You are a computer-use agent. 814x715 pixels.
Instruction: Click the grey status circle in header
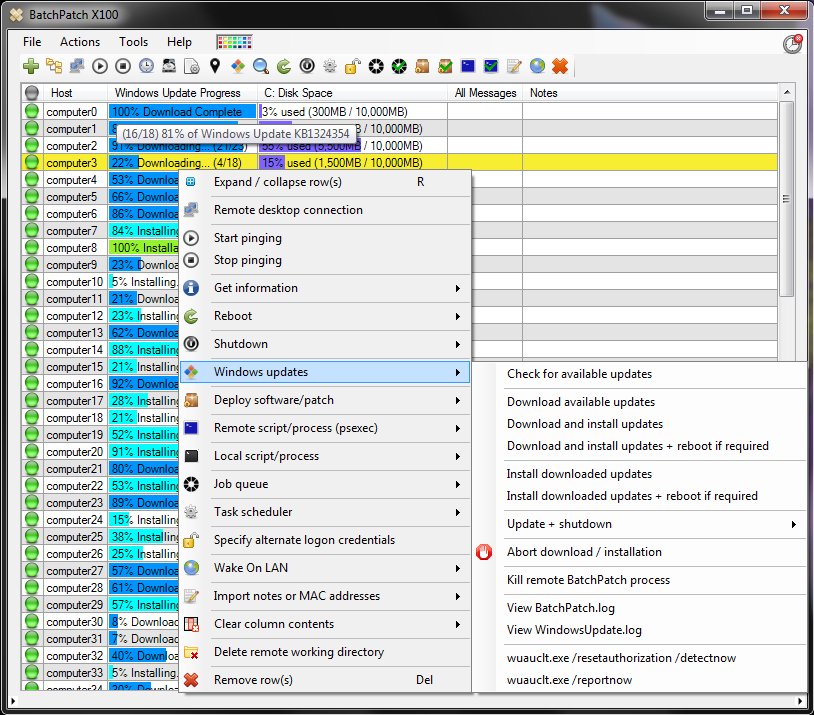point(32,92)
